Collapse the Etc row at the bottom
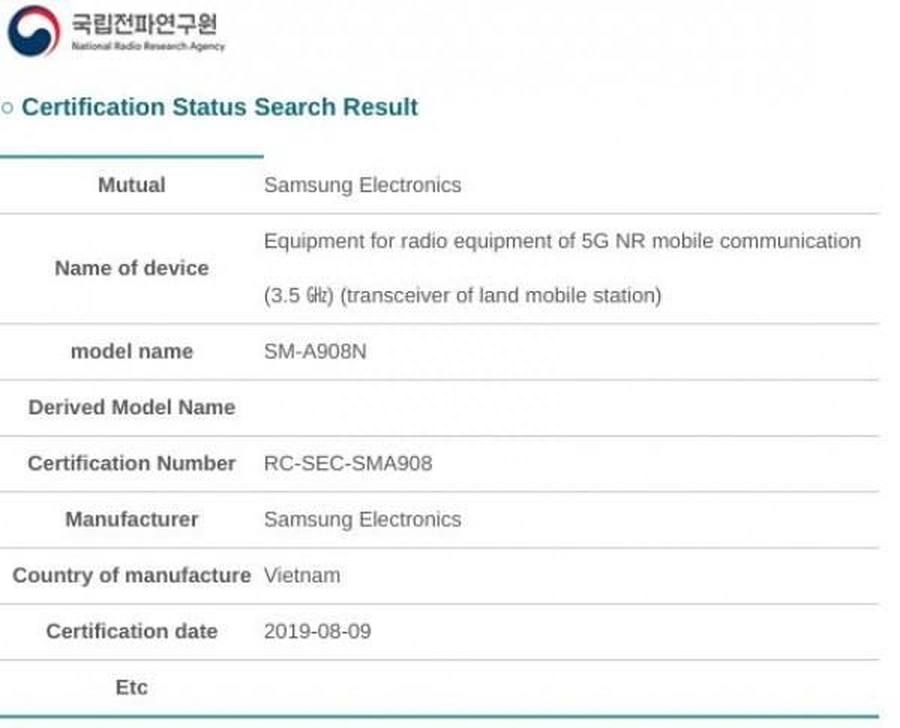The image size is (900, 728). (130, 687)
